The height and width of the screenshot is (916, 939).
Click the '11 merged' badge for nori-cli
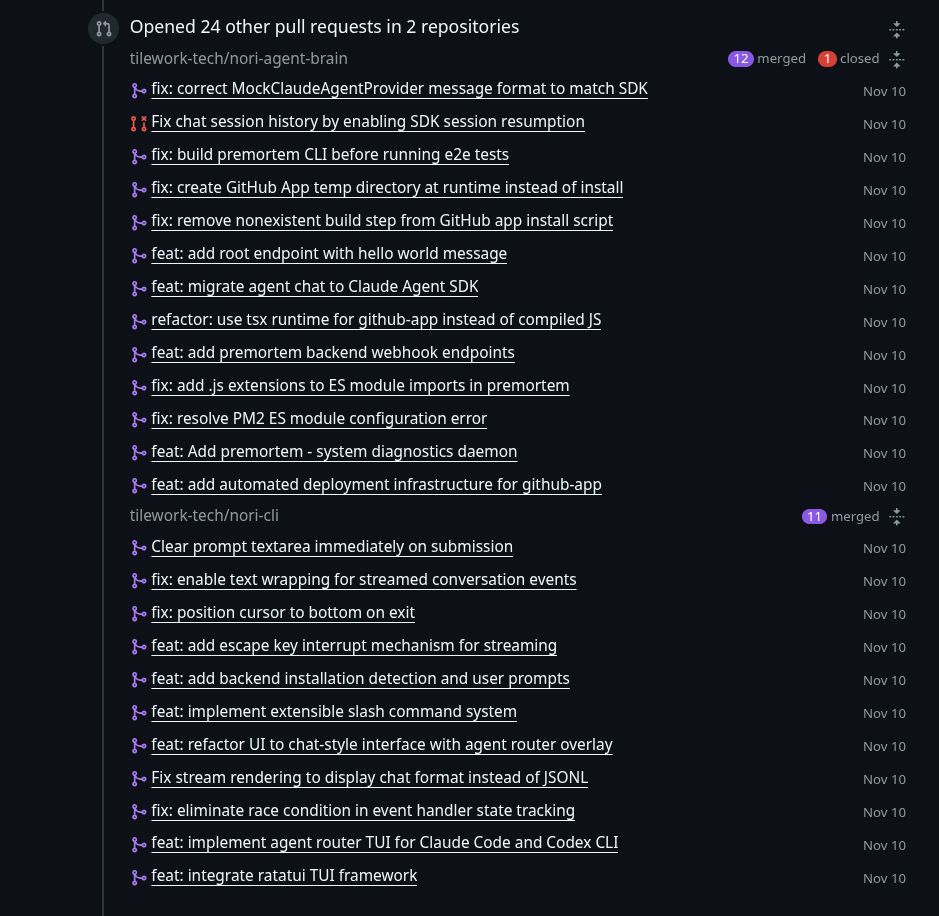(x=840, y=516)
